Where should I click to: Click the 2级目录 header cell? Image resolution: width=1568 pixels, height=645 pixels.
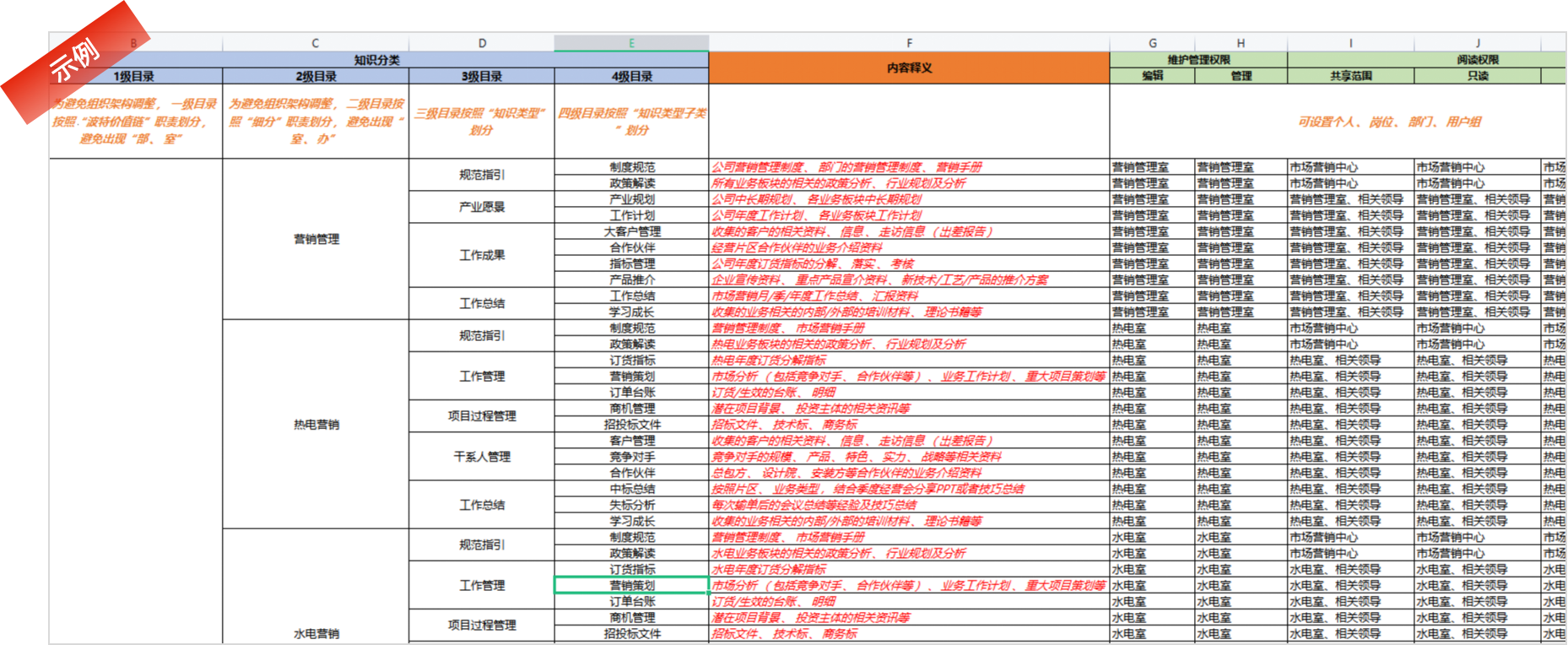point(315,76)
